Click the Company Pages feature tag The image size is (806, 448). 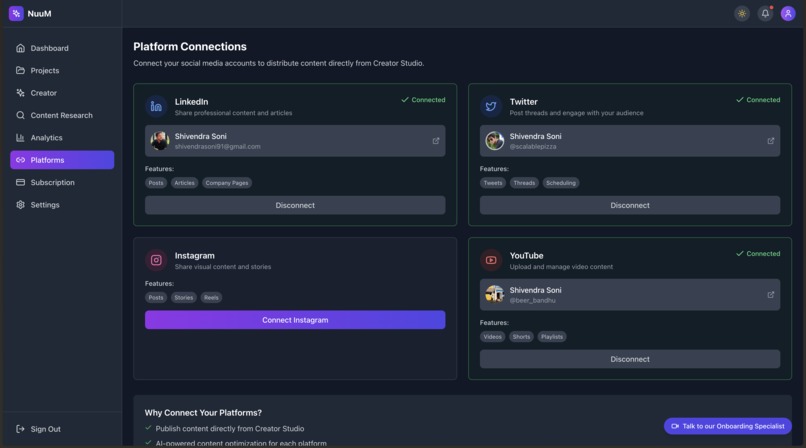tap(227, 183)
